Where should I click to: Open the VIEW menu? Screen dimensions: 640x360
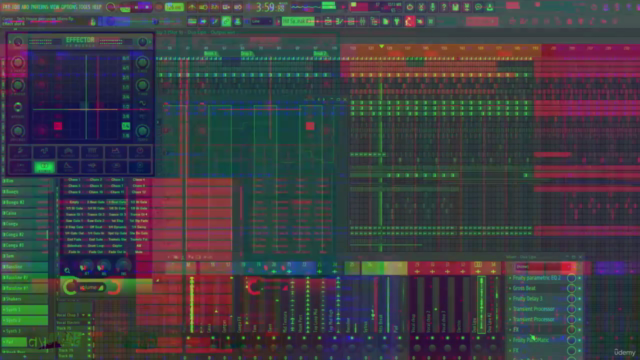pyautogui.click(x=55, y=7)
